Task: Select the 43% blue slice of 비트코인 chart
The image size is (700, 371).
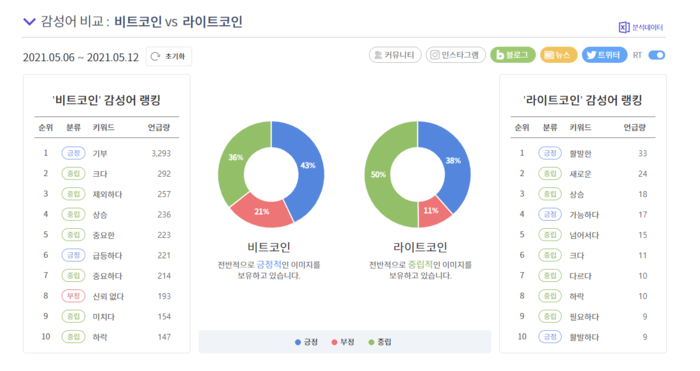Action: pyautogui.click(x=306, y=167)
